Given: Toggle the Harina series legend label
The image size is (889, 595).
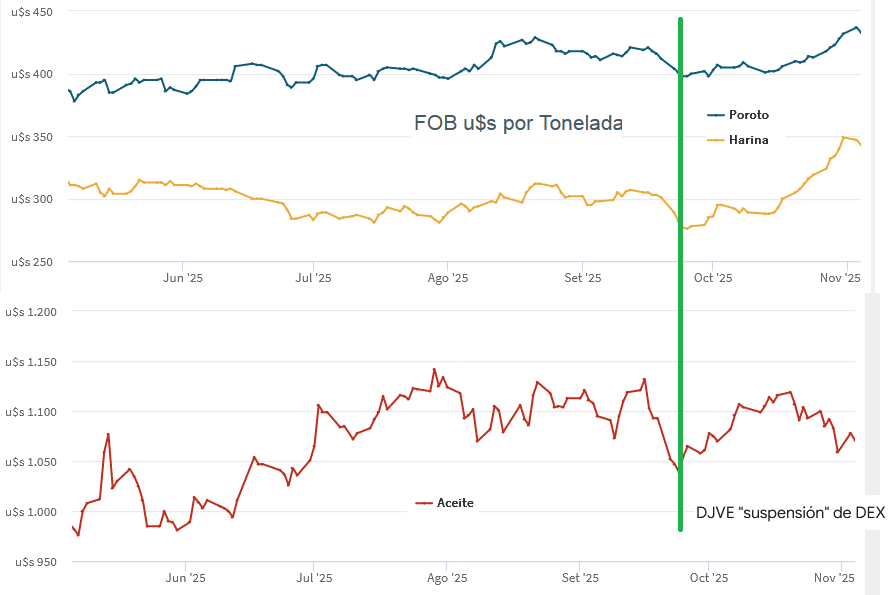Looking at the screenshot, I should click(748, 140).
